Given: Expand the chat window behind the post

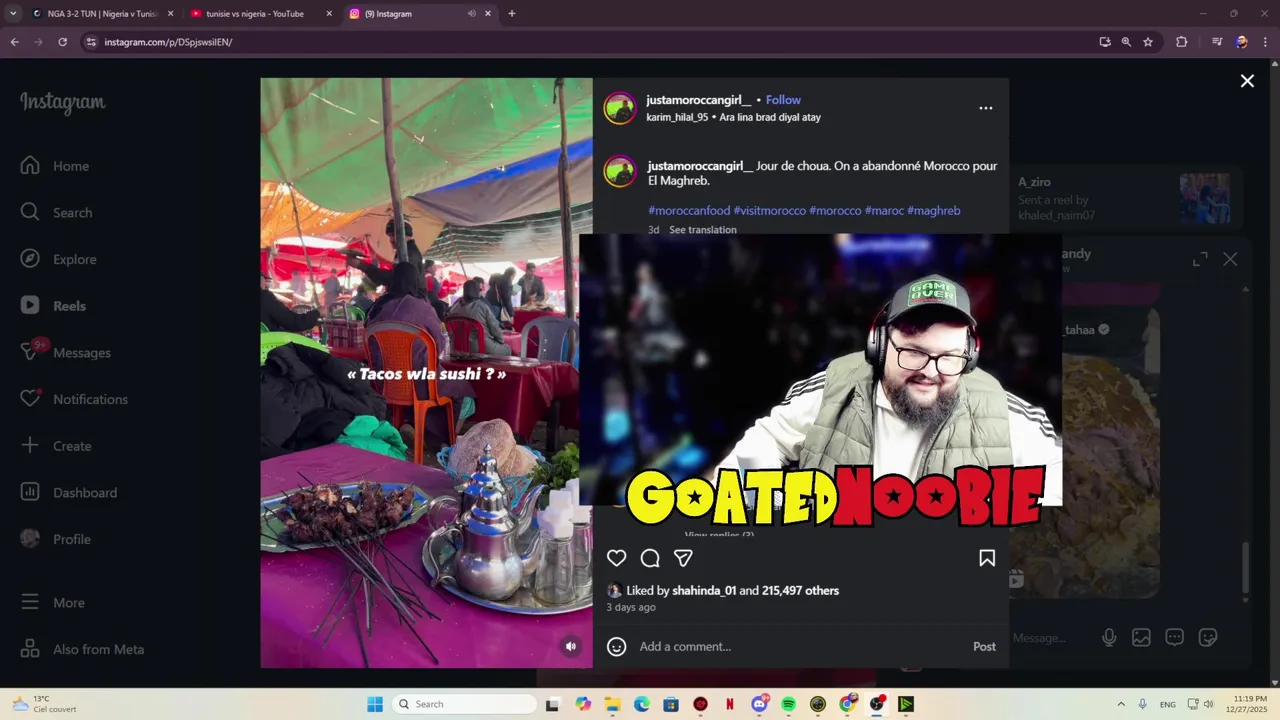Looking at the screenshot, I should [1200, 260].
